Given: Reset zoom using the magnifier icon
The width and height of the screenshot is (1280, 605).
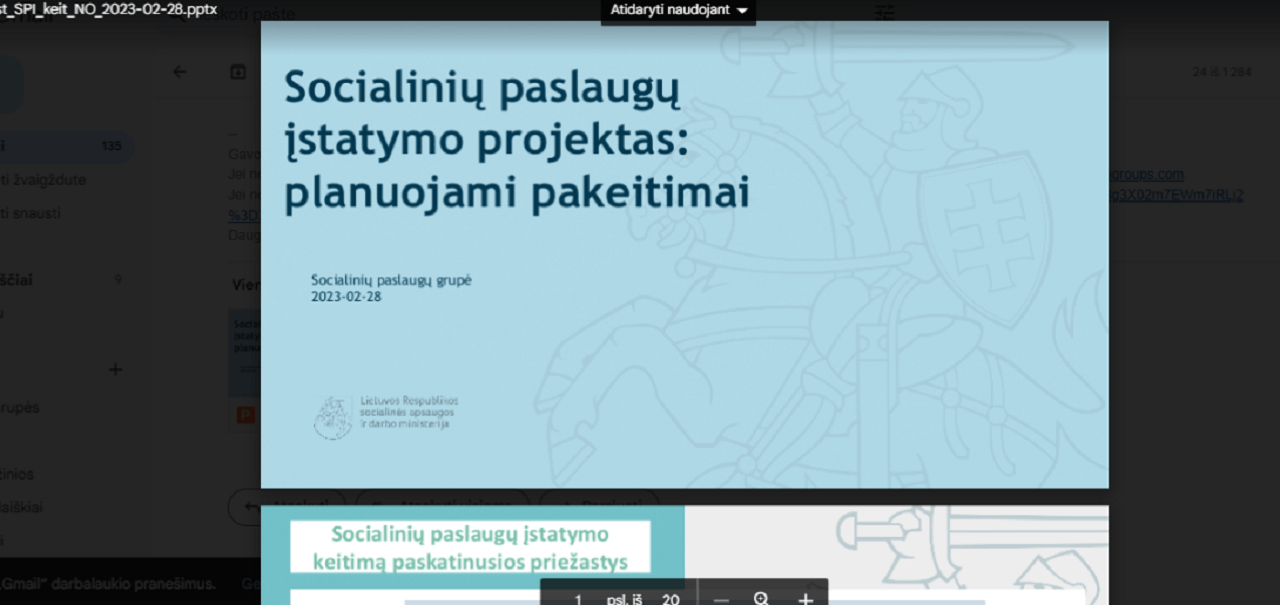Looking at the screenshot, I should click(x=762, y=598).
